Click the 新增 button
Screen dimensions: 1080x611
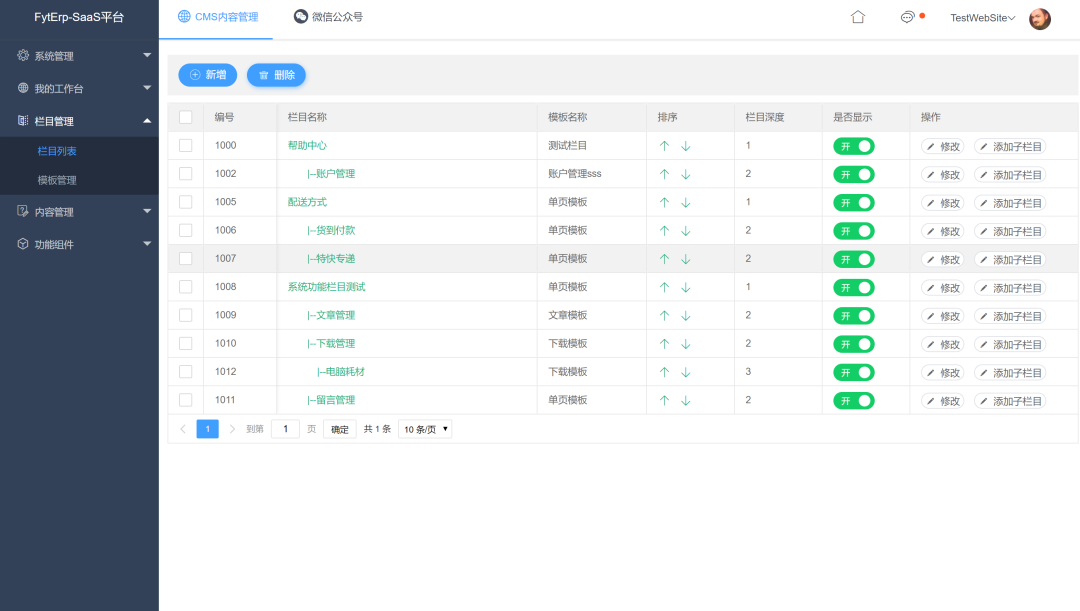[208, 75]
